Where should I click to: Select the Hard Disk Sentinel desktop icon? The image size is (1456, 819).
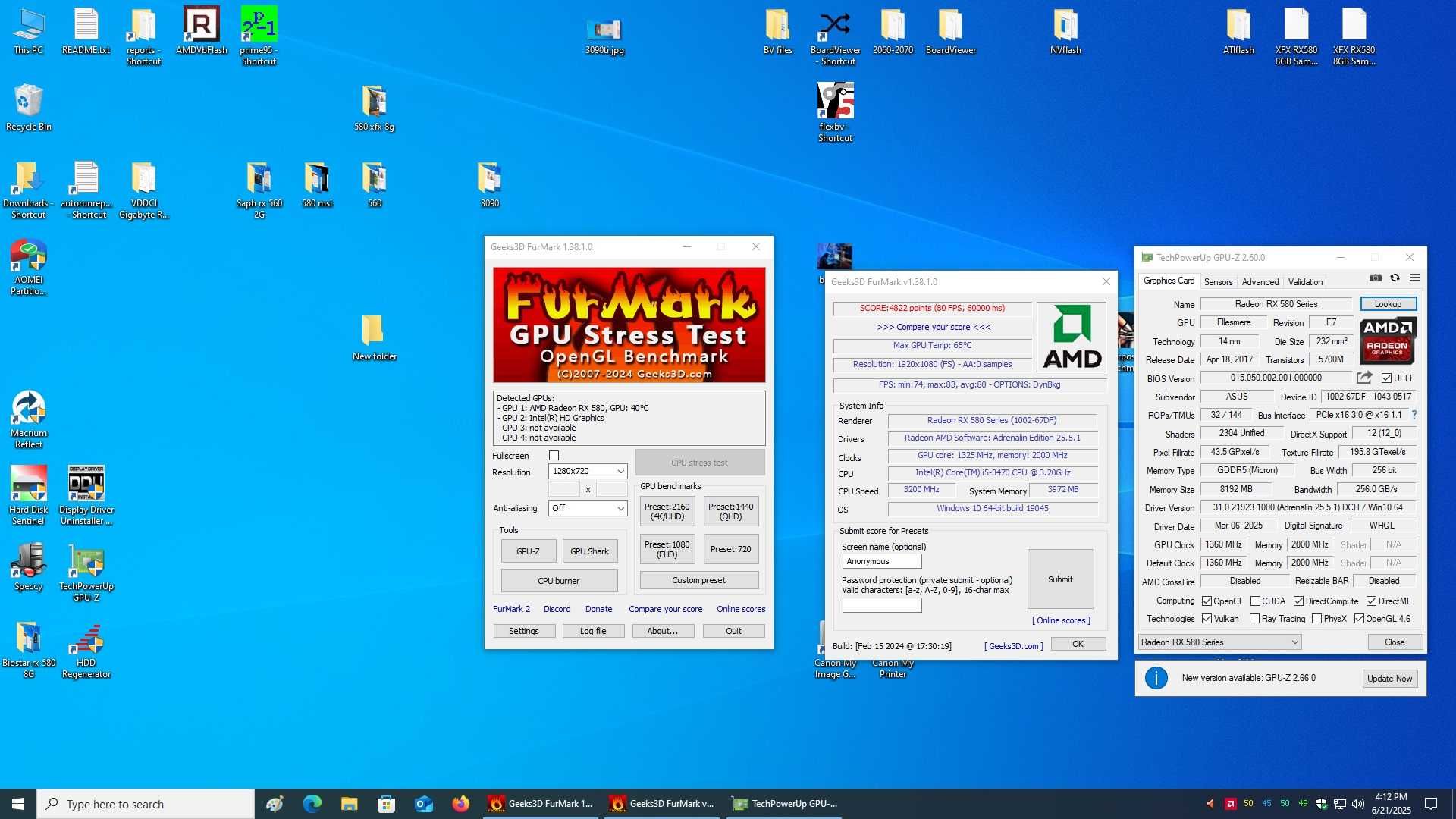click(x=29, y=495)
